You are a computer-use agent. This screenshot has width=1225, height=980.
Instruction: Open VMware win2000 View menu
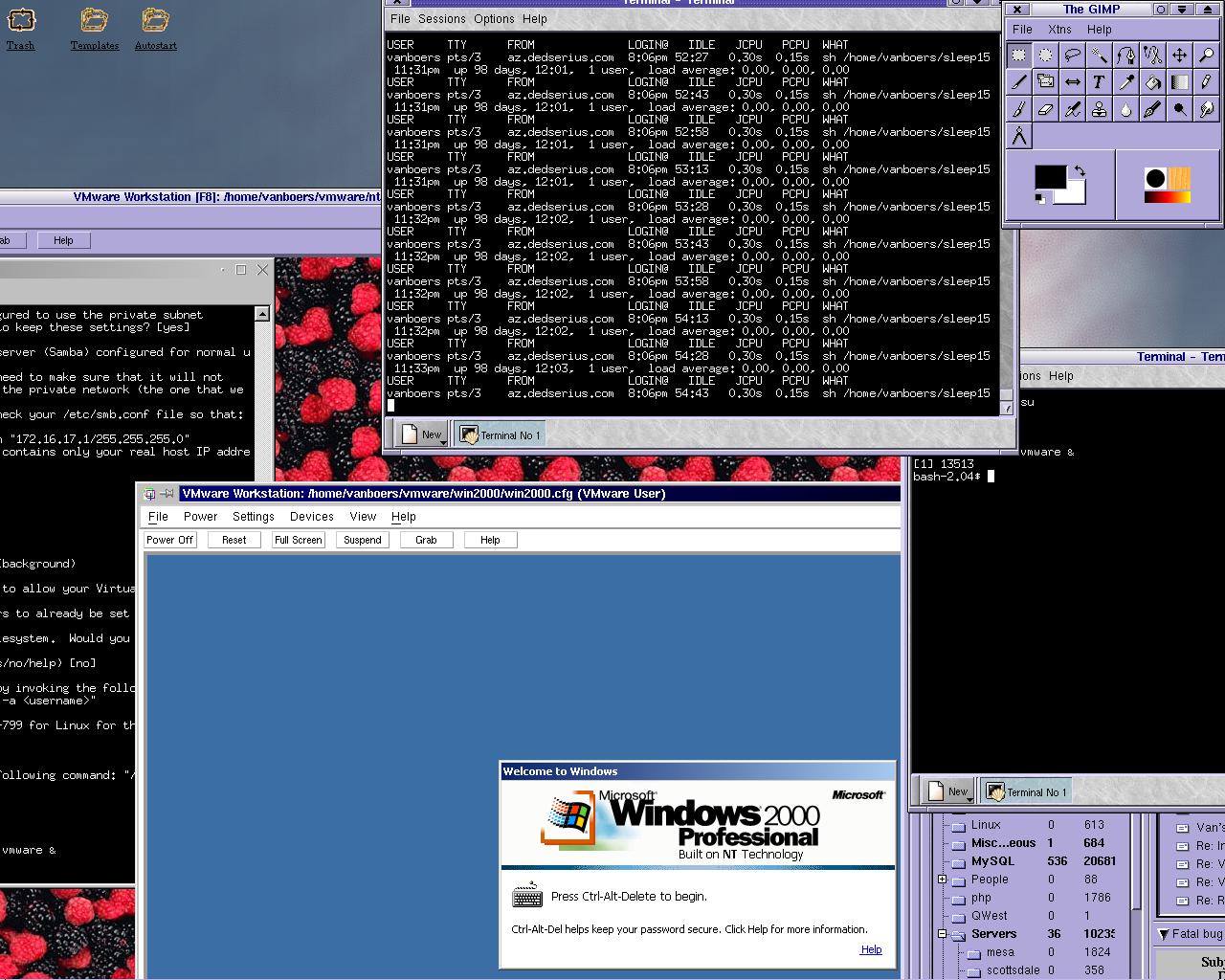[363, 516]
